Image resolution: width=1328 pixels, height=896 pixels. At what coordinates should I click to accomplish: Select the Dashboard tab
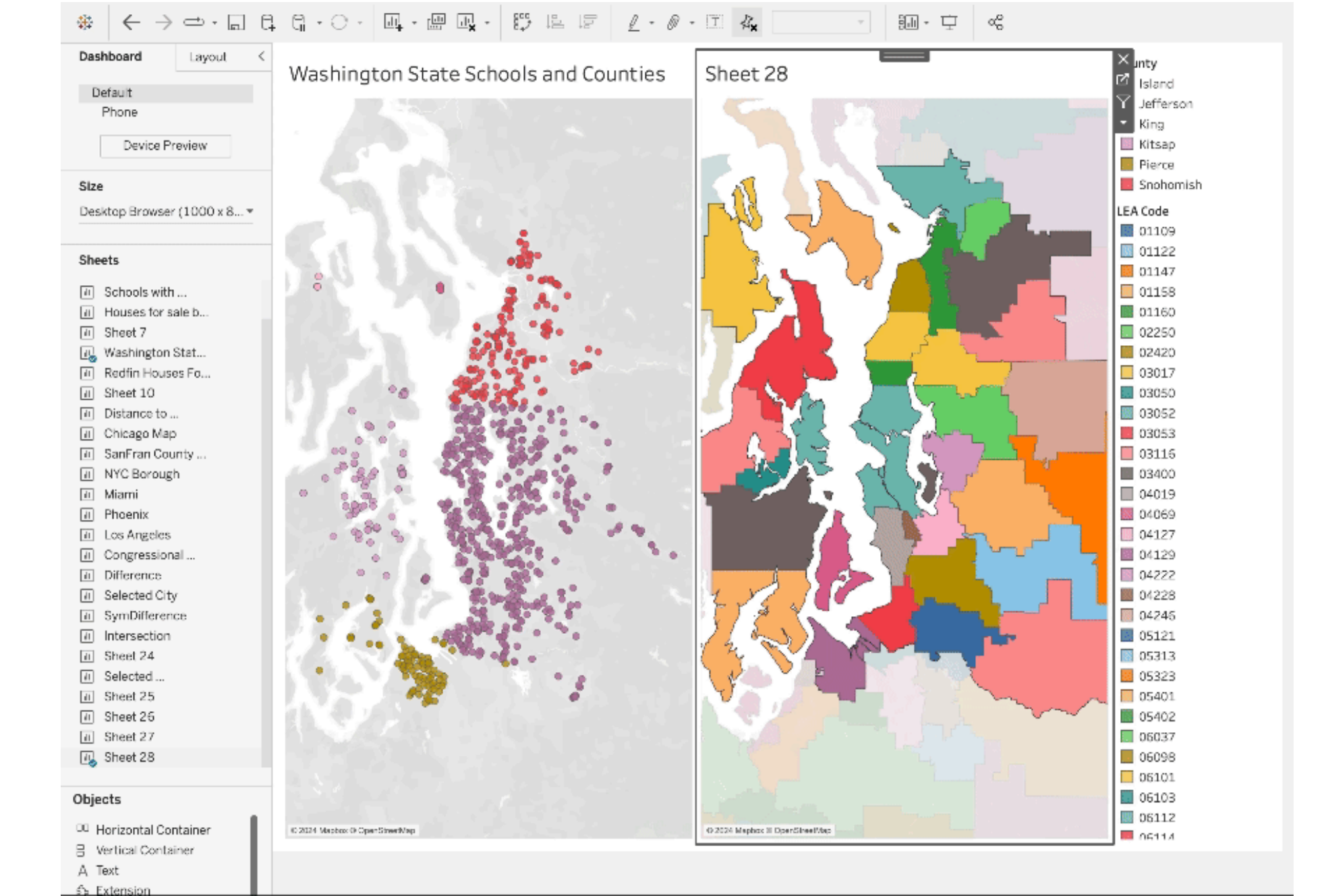click(x=109, y=56)
